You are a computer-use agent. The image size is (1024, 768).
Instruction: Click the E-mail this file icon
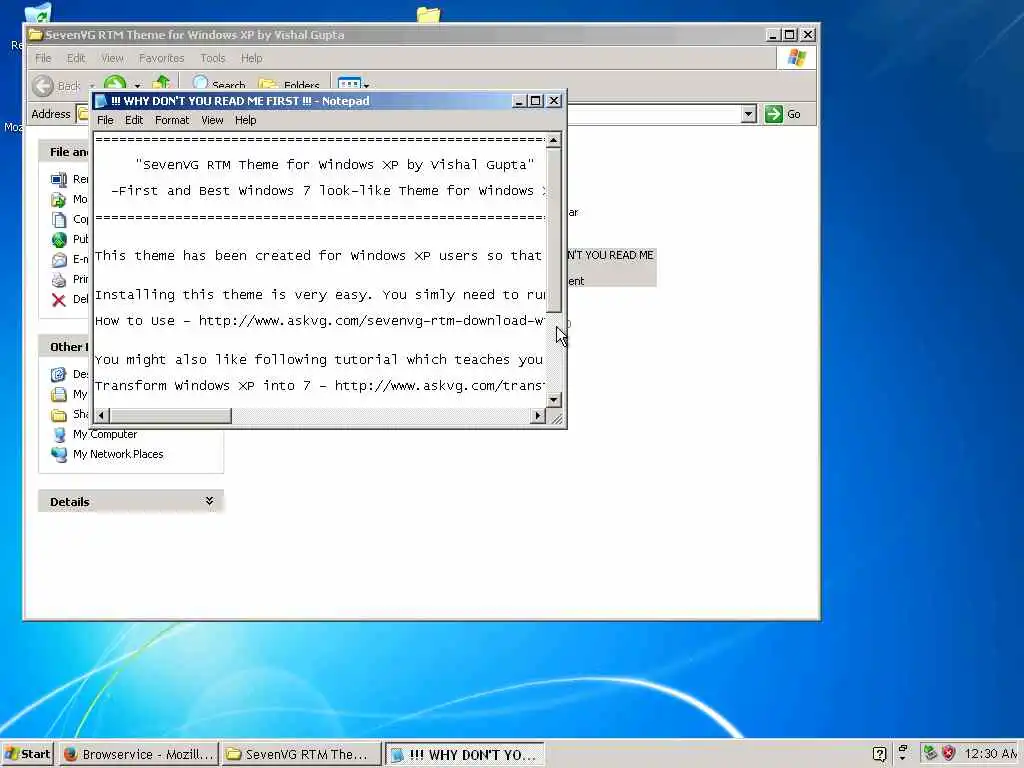59,259
